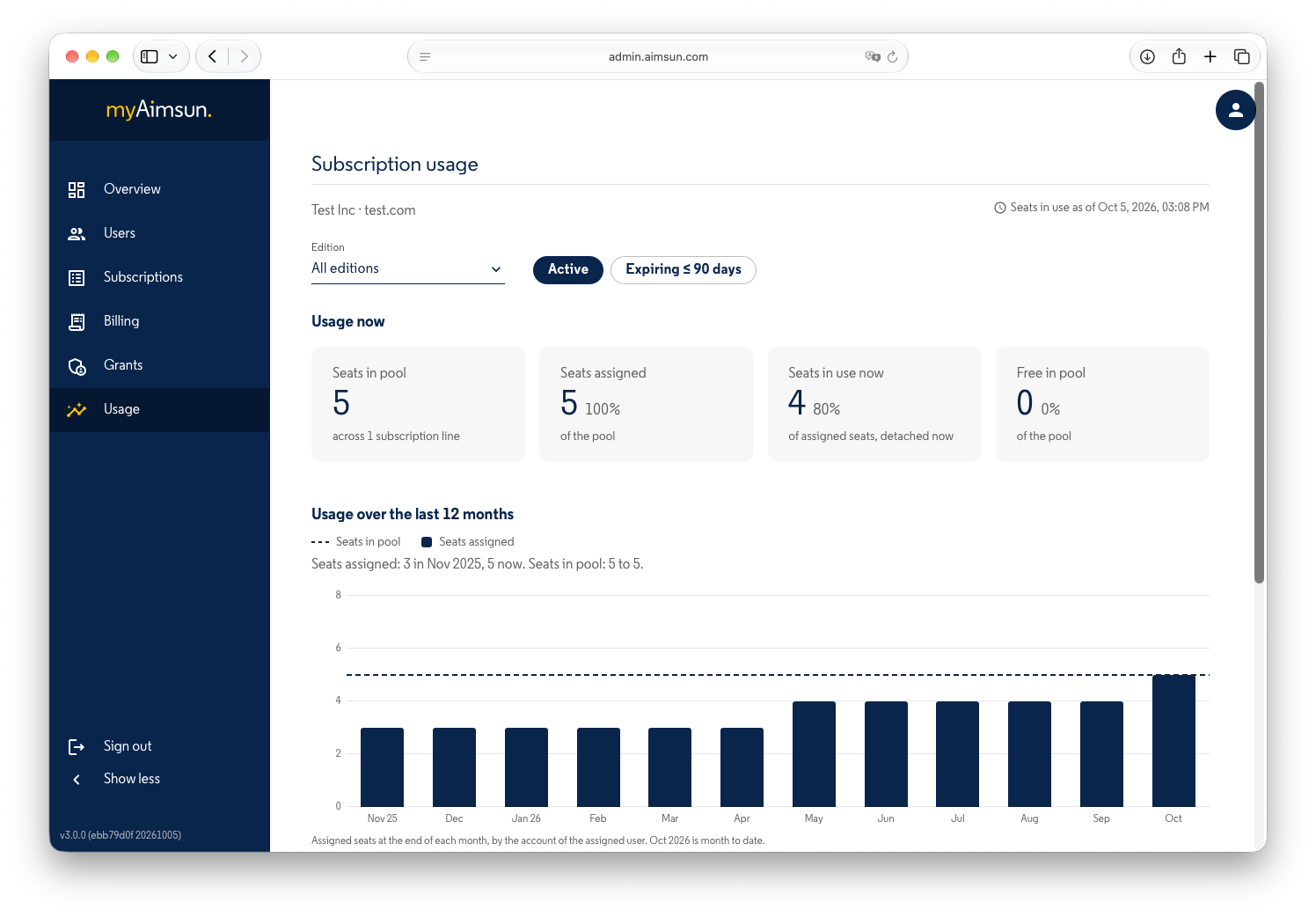Open Subscriptions in the sidebar
This screenshot has width=1316, height=917.
[x=159, y=277]
